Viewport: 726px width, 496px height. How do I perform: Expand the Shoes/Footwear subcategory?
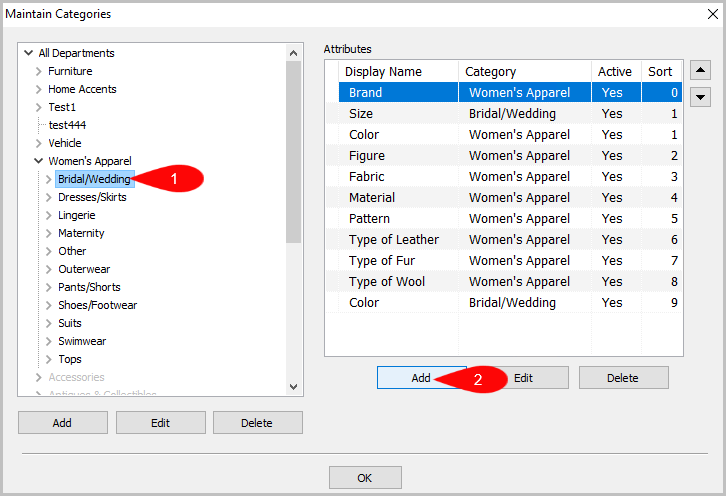pos(49,305)
